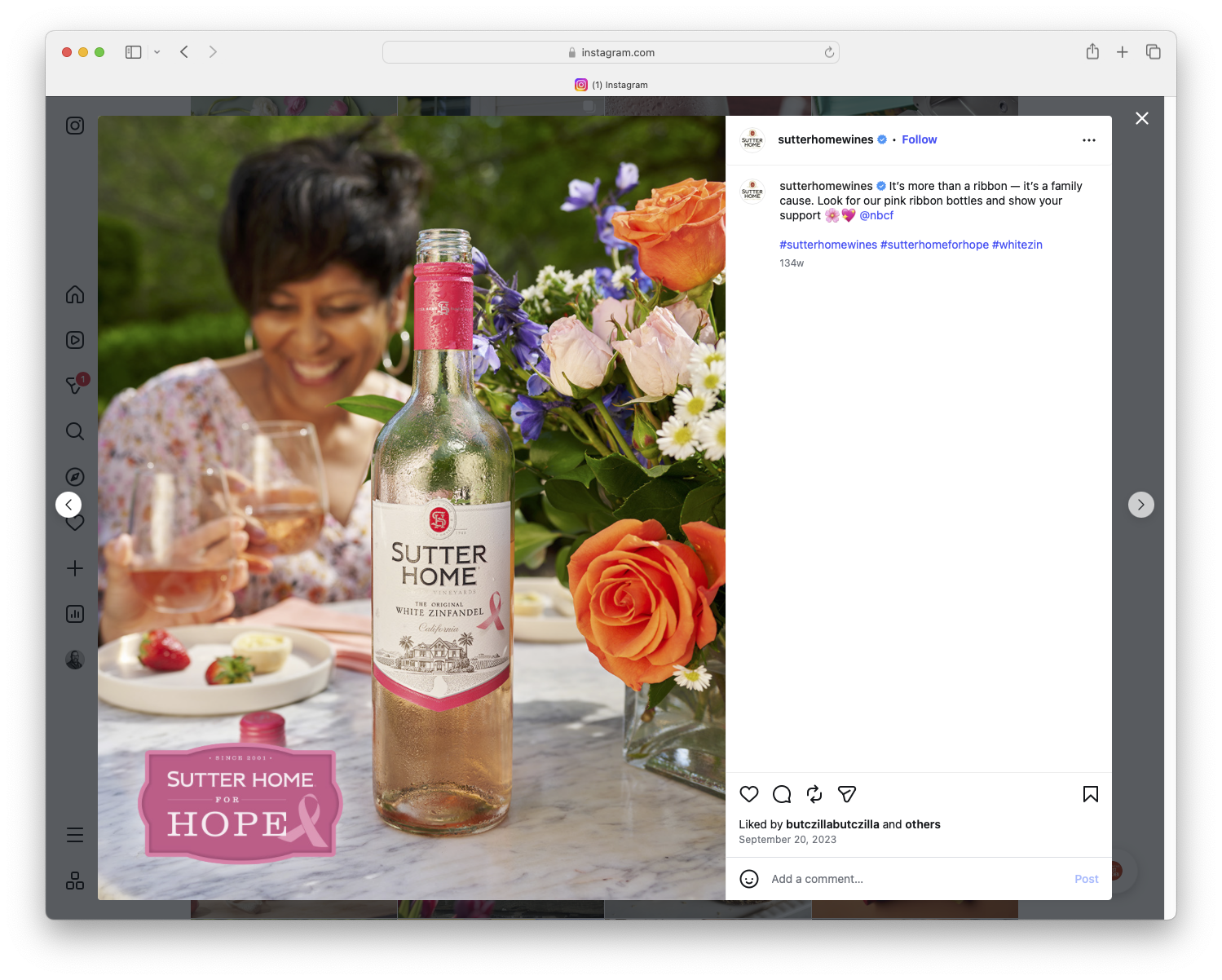Open the dashboard chart icon

point(74,614)
